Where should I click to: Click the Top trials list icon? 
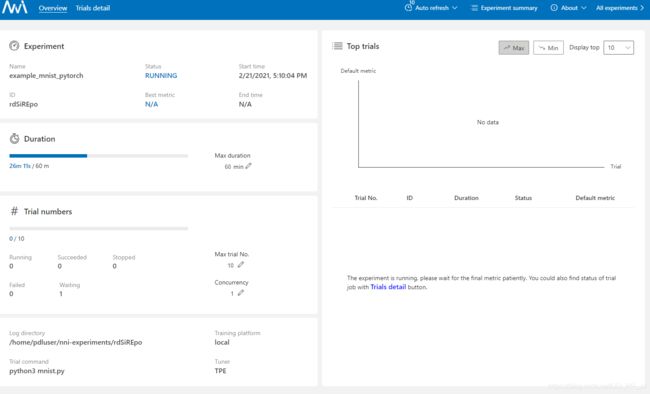point(337,46)
